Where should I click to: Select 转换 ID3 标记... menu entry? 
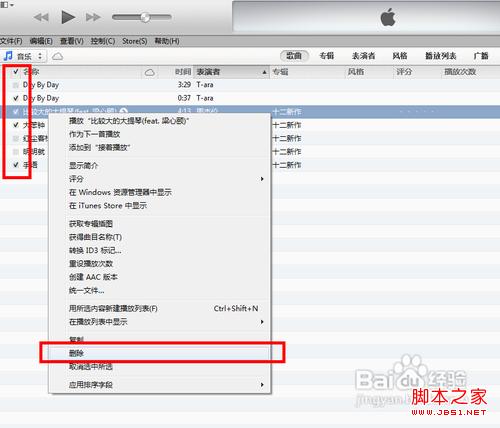[159, 250]
